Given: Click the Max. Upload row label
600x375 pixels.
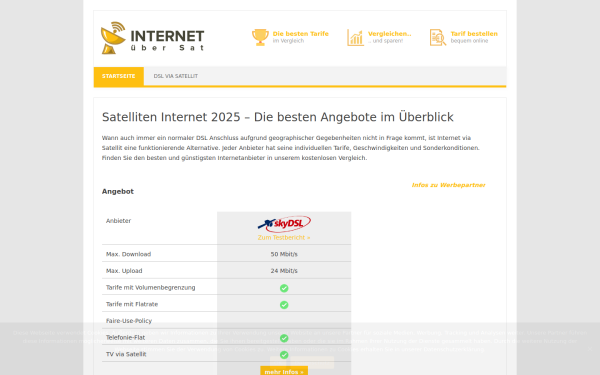Looking at the screenshot, I should (124, 271).
